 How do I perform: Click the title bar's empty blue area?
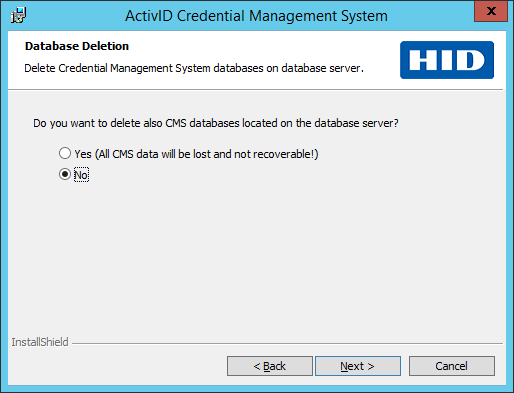click(430, 15)
